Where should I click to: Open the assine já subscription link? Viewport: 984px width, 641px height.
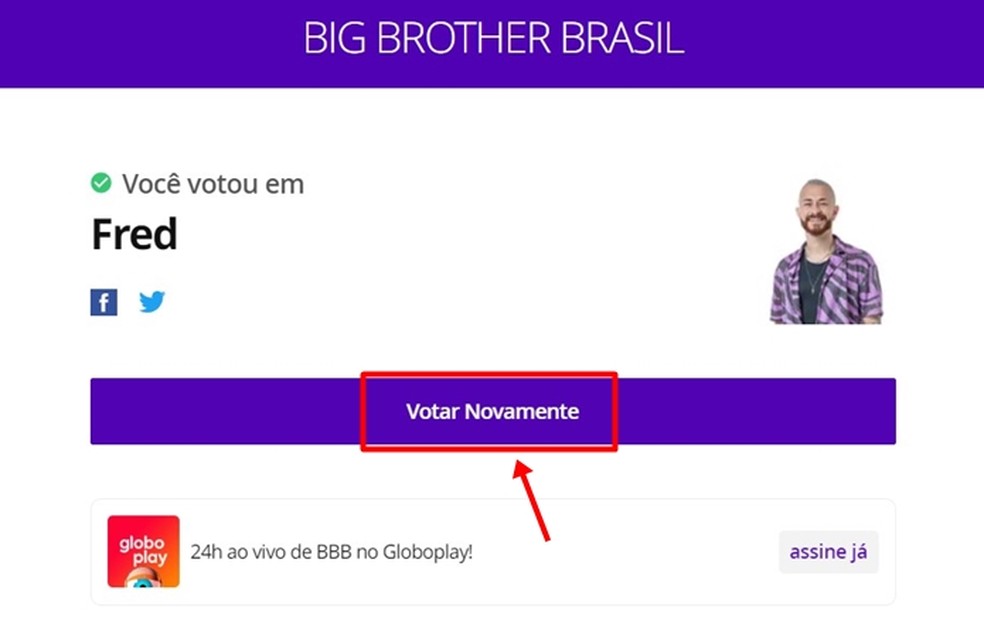828,551
